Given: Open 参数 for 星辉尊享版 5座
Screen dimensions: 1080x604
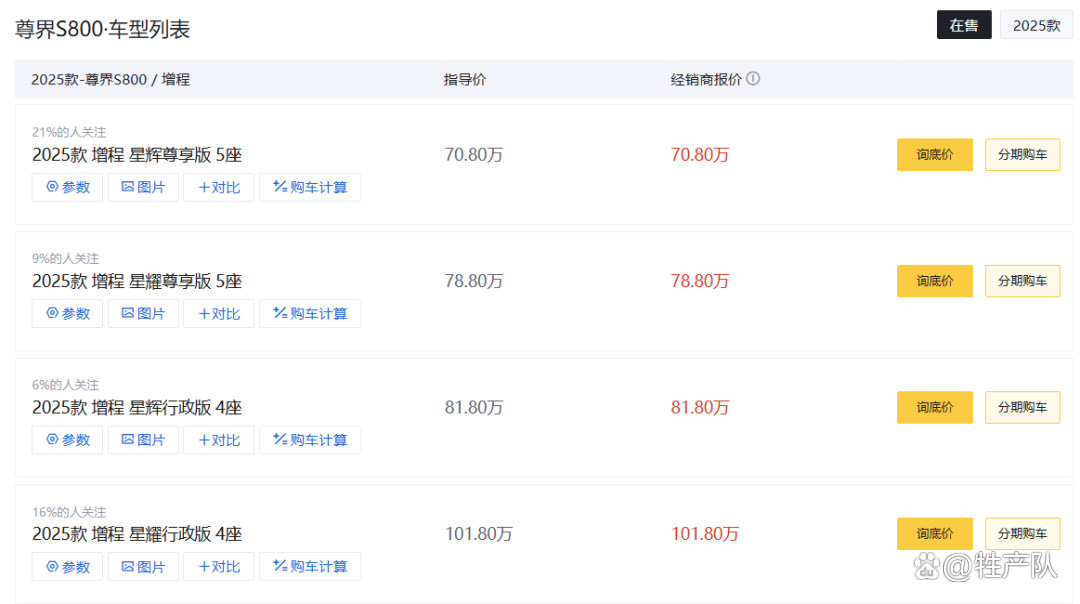Looking at the screenshot, I should [67, 187].
